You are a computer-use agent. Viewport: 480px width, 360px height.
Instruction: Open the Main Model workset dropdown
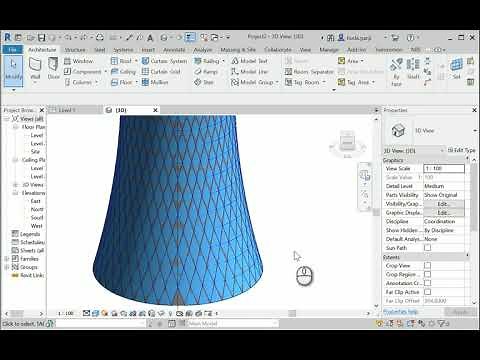tap(275, 323)
